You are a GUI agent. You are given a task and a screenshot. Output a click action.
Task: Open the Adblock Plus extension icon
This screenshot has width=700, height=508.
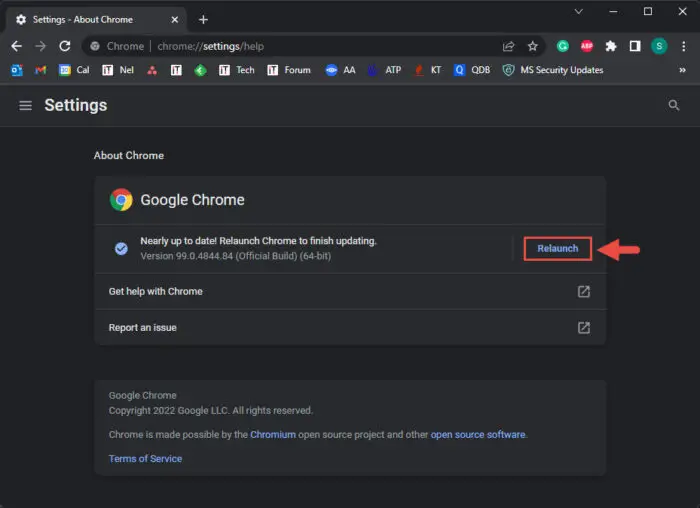[x=587, y=46]
